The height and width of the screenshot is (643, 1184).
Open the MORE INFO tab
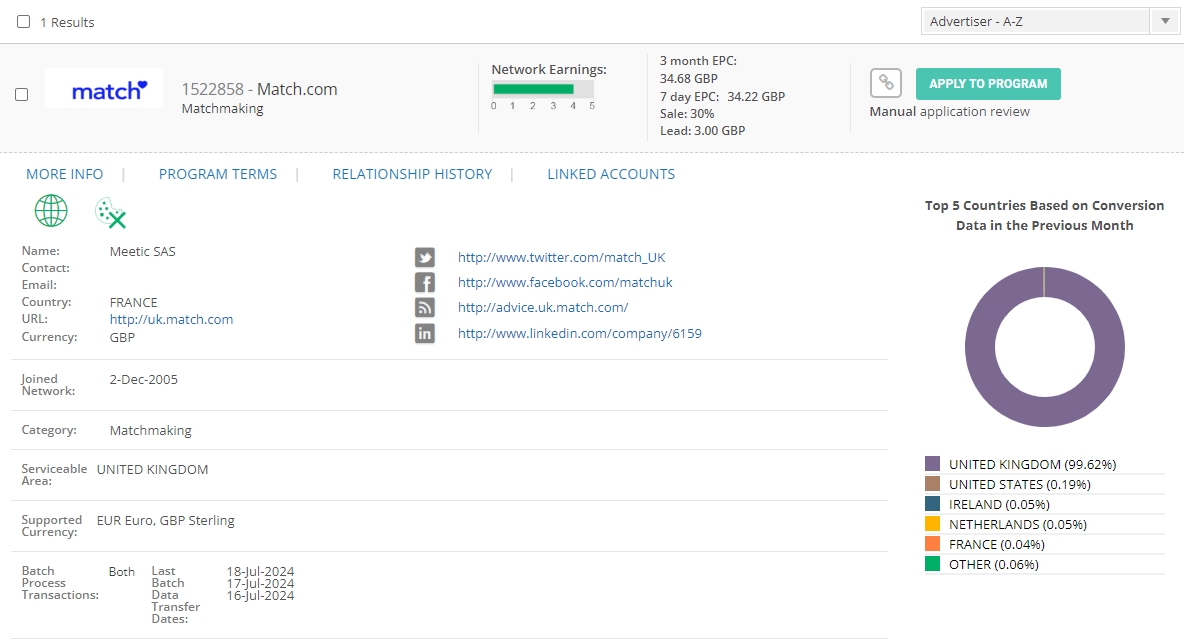click(65, 174)
